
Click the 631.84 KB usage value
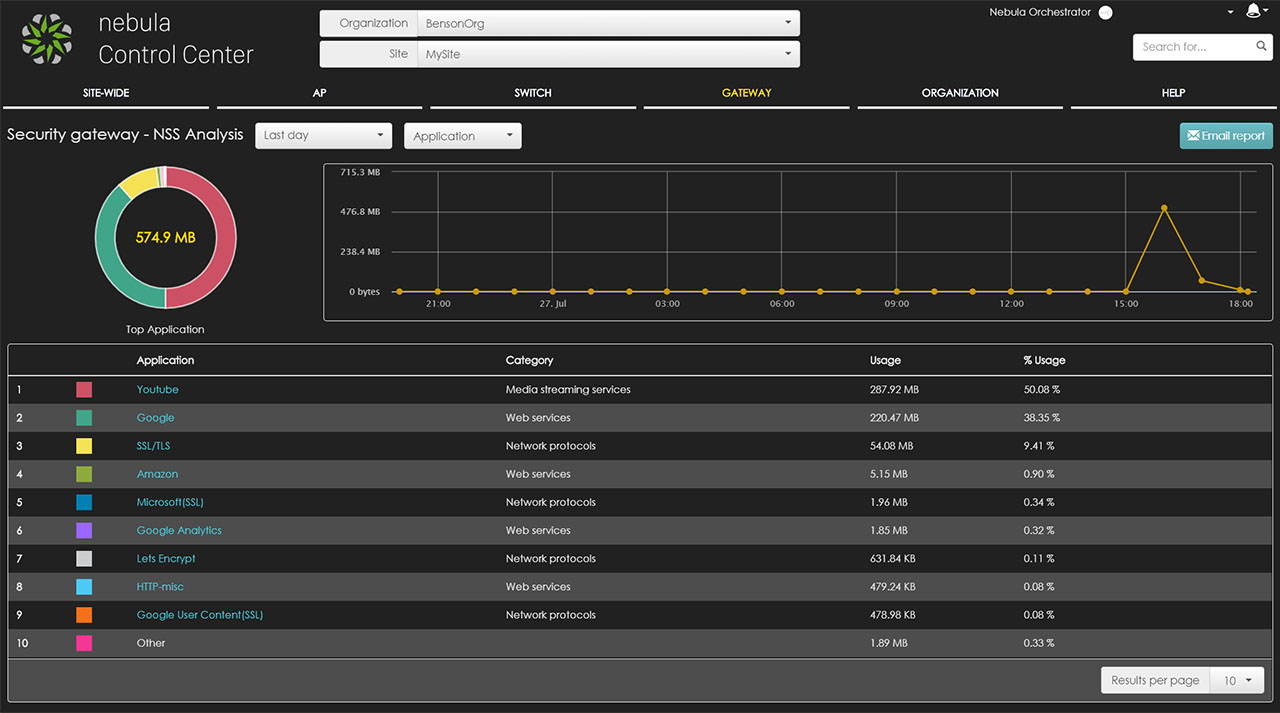coord(892,558)
